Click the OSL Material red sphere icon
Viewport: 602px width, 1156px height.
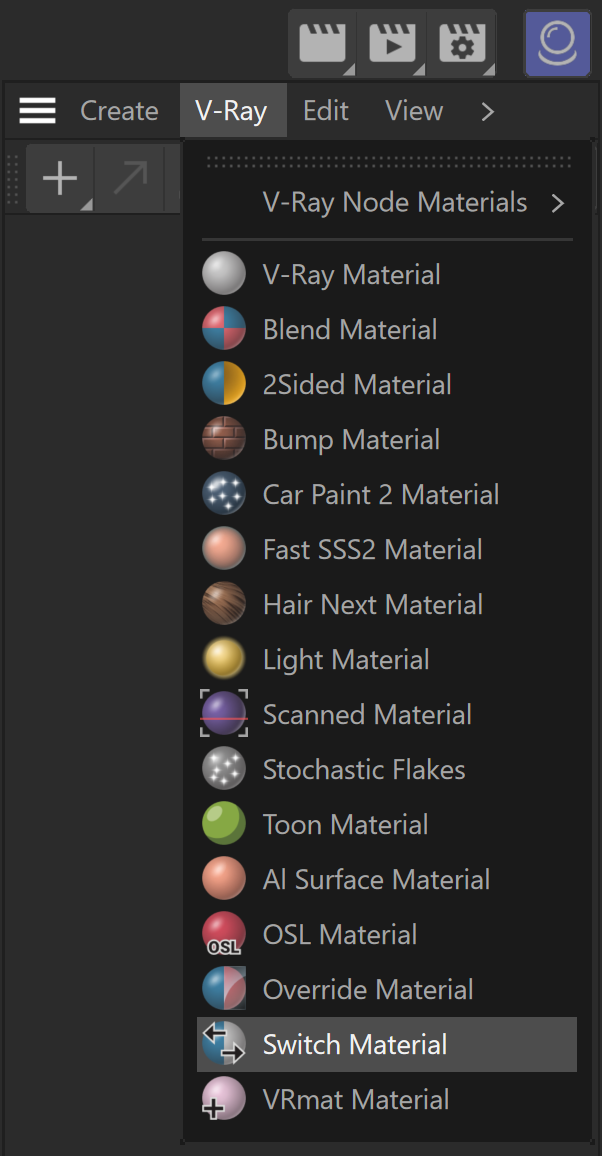coord(224,934)
